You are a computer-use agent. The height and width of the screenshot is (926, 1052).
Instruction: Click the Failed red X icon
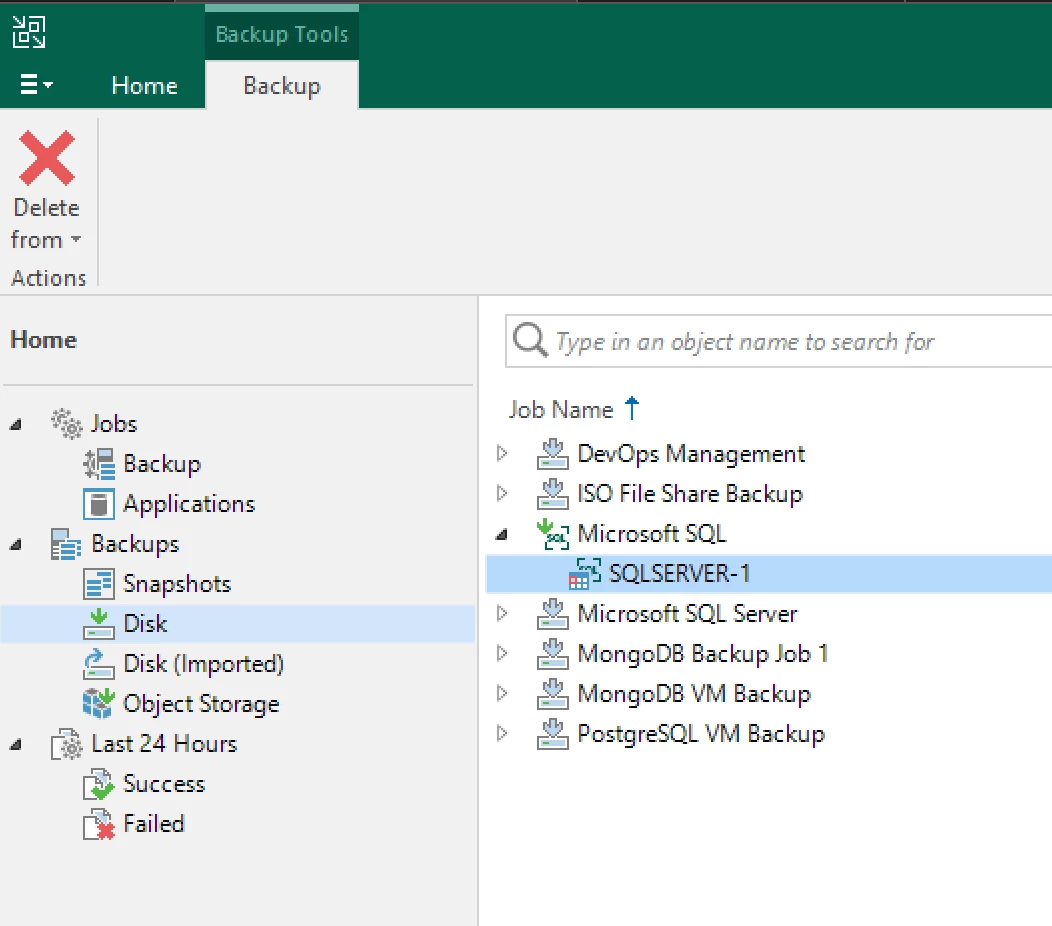pos(99,824)
